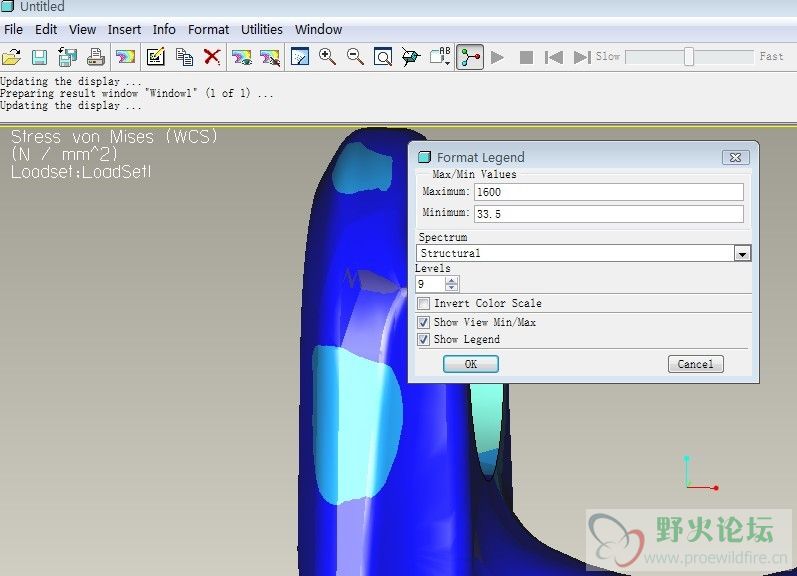Viewport: 797px width, 576px height.
Task: Expand the Spectrum Structural dropdown
Action: click(x=742, y=253)
